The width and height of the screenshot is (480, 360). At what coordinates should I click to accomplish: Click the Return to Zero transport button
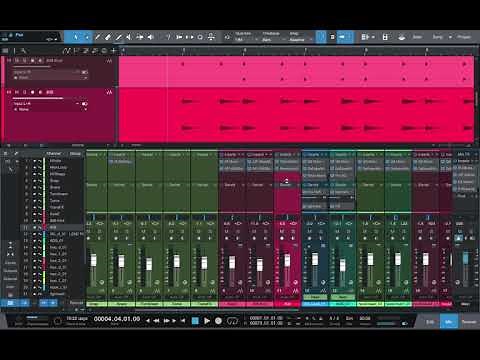tap(182, 321)
